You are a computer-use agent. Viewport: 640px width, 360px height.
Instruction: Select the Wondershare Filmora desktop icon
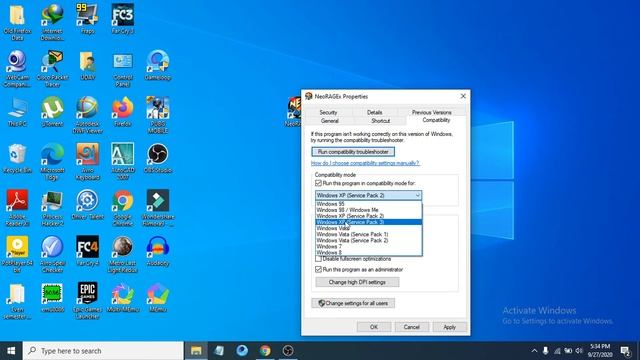coord(158,208)
